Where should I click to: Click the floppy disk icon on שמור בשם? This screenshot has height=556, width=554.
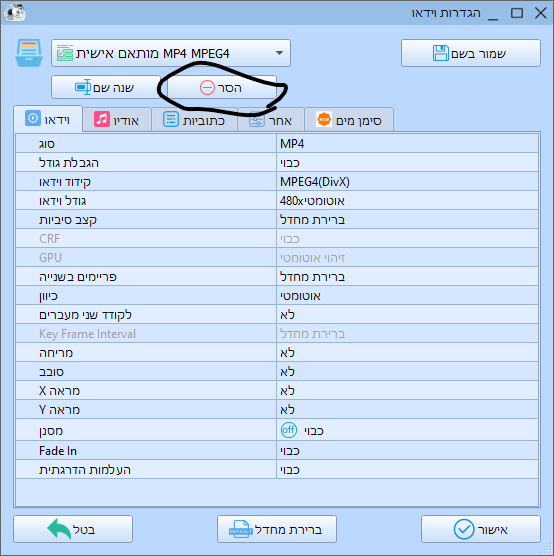point(441,53)
